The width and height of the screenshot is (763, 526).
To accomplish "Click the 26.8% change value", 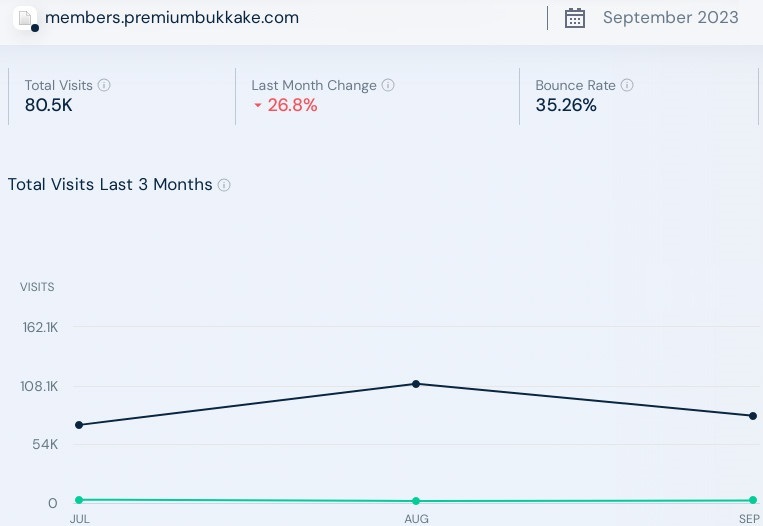I will point(292,106).
